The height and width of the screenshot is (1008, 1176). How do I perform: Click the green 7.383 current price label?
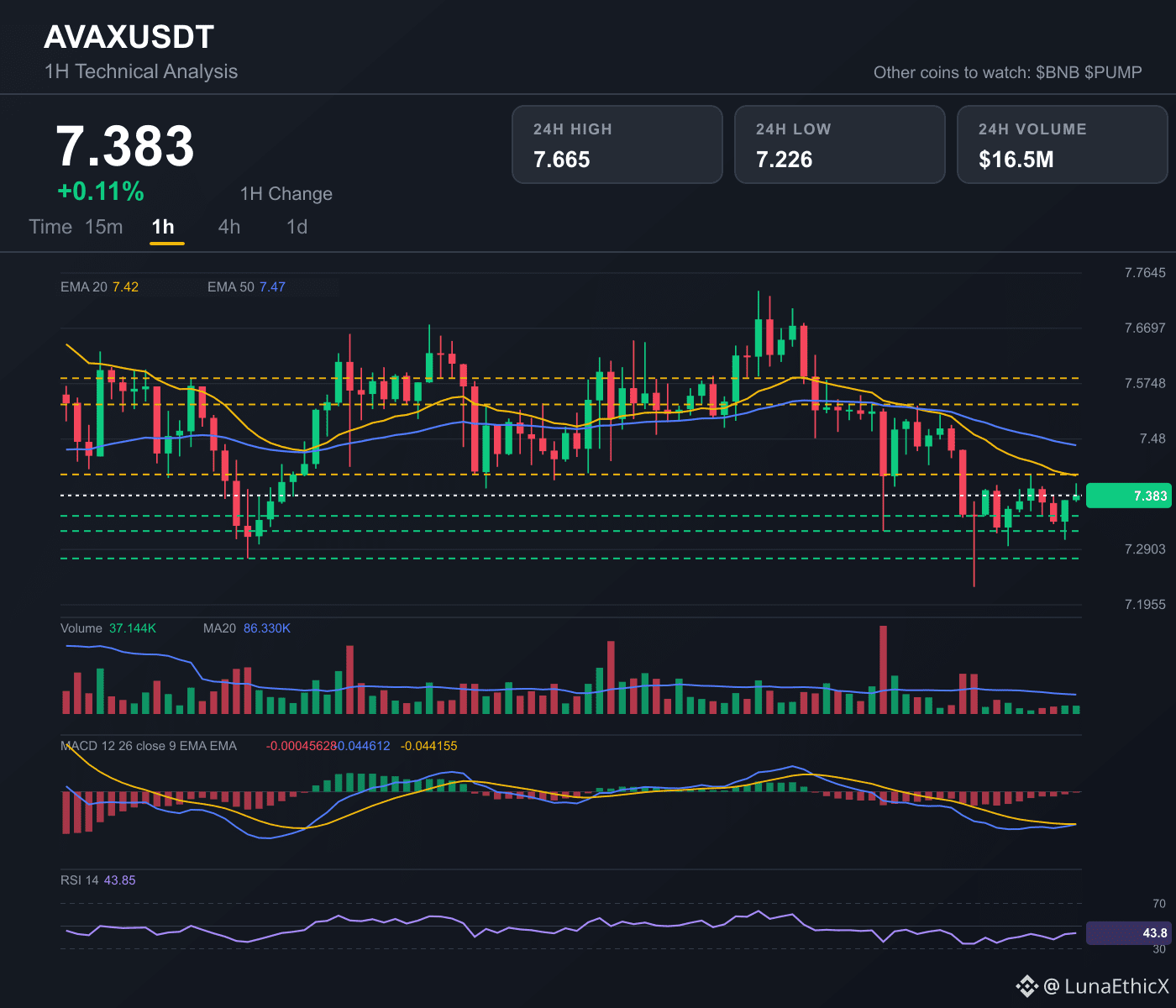pos(1128,496)
